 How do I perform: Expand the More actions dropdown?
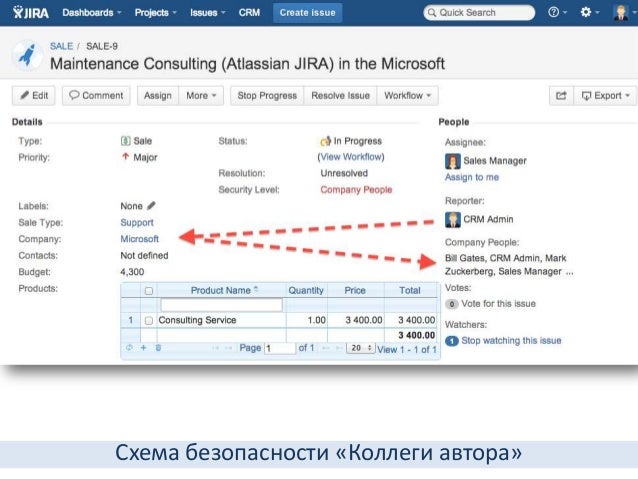201,96
